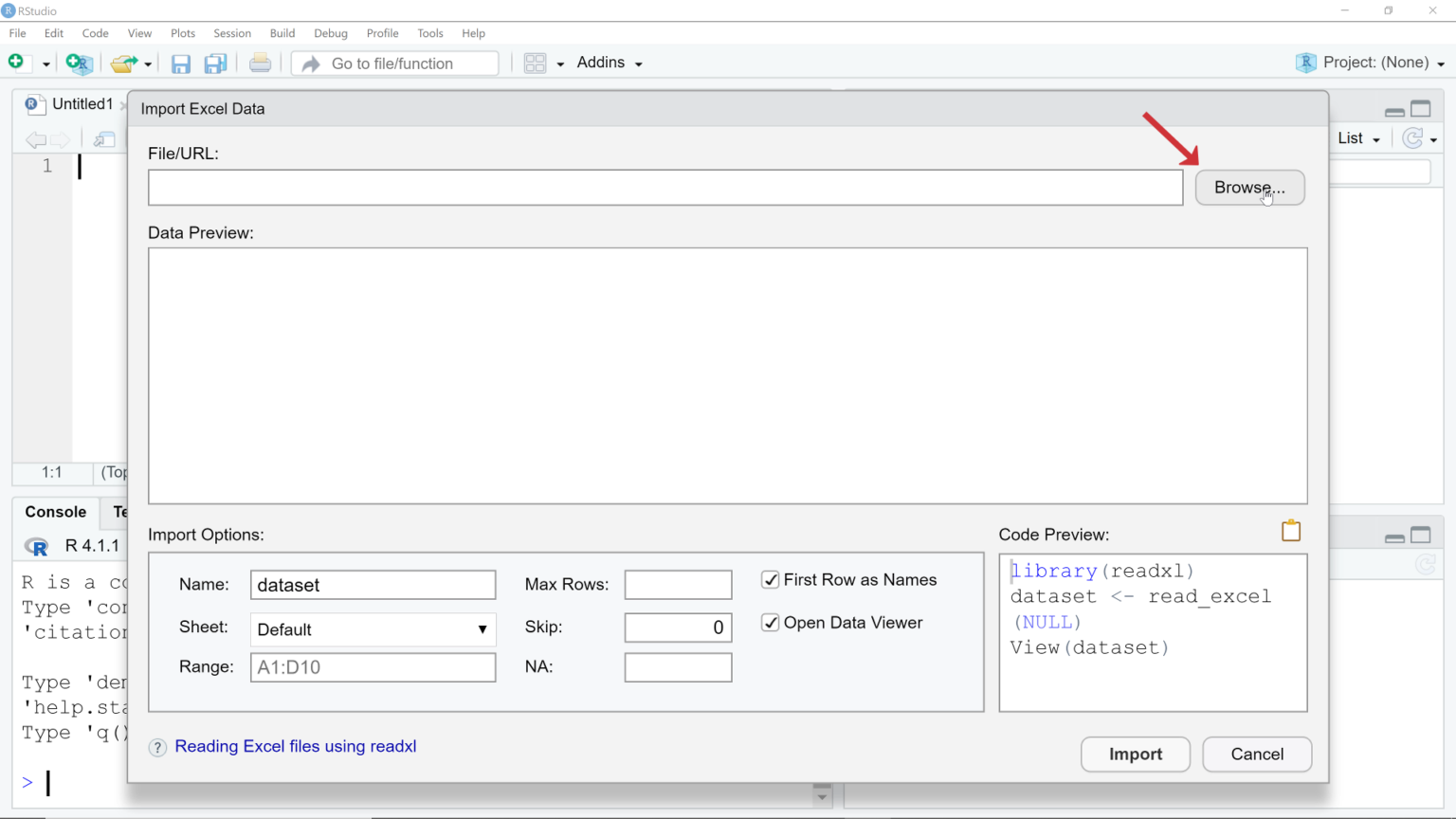The width and height of the screenshot is (1456, 819).
Task: Click the R logo in console header
Action: 36,547
